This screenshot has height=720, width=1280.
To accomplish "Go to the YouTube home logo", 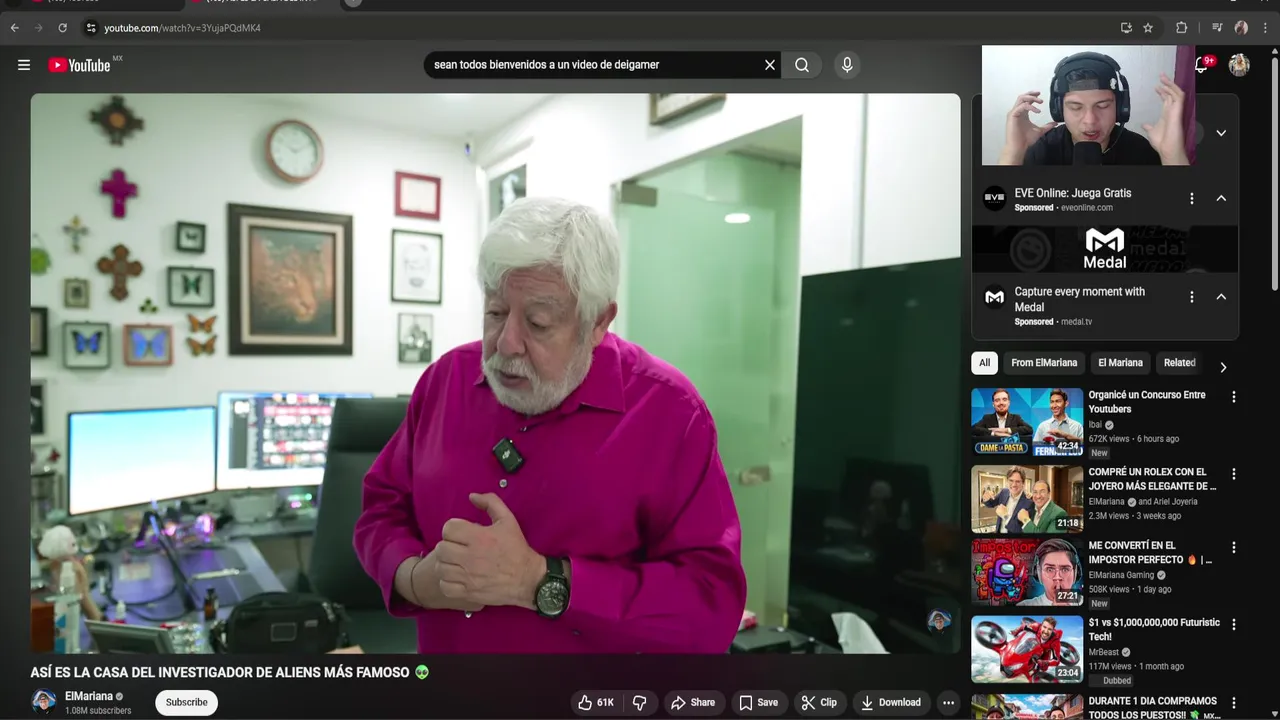I will pyautogui.click(x=79, y=65).
